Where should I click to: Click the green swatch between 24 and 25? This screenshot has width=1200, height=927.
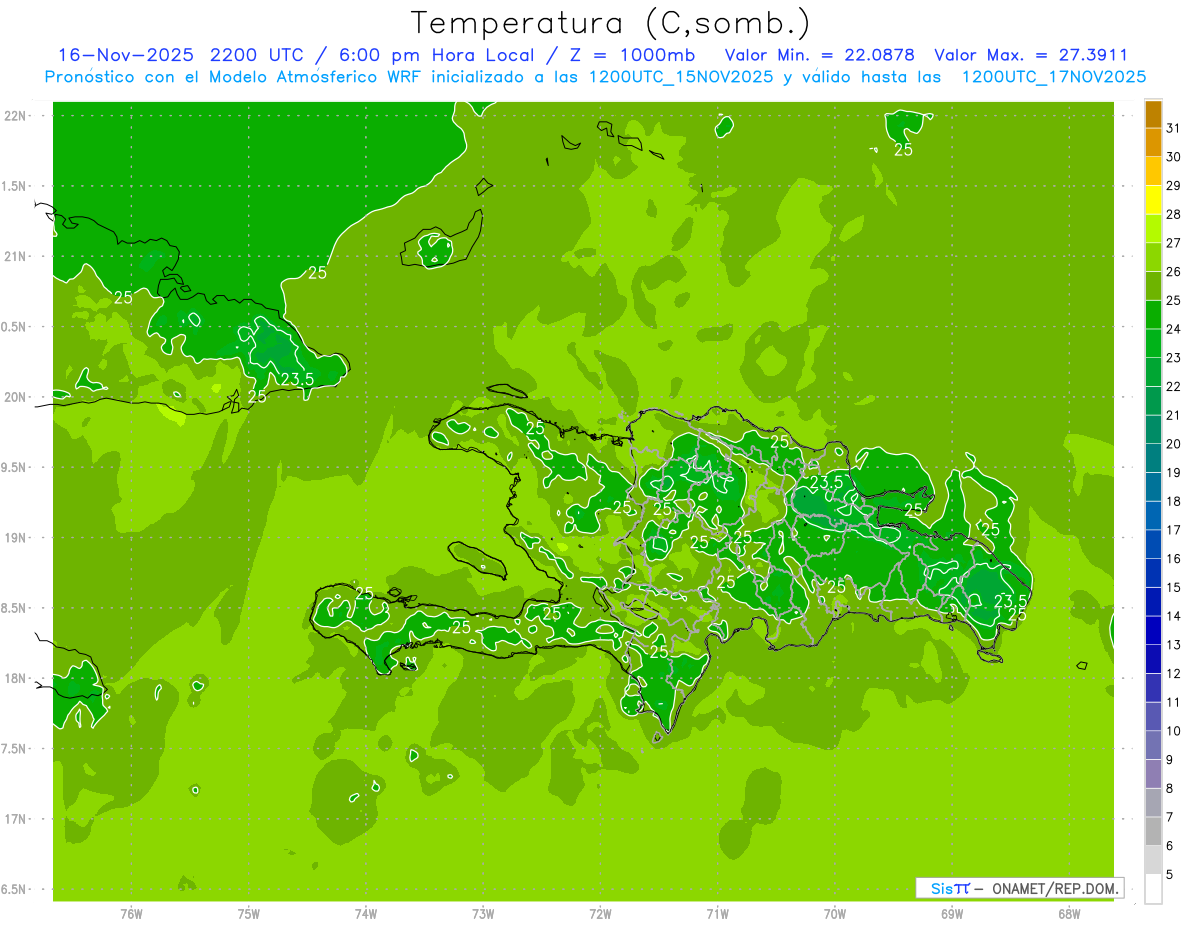tap(1153, 315)
